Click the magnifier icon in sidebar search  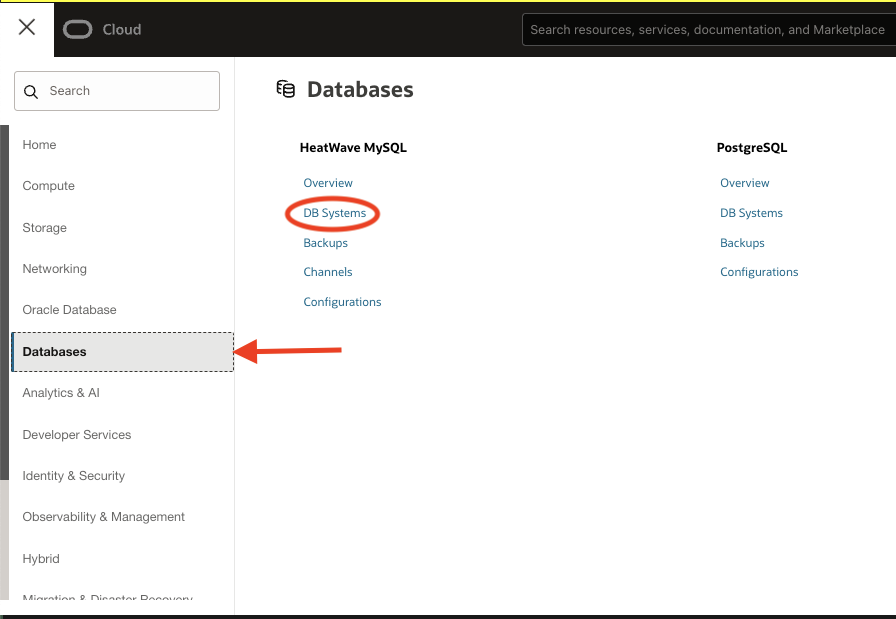[x=31, y=91]
